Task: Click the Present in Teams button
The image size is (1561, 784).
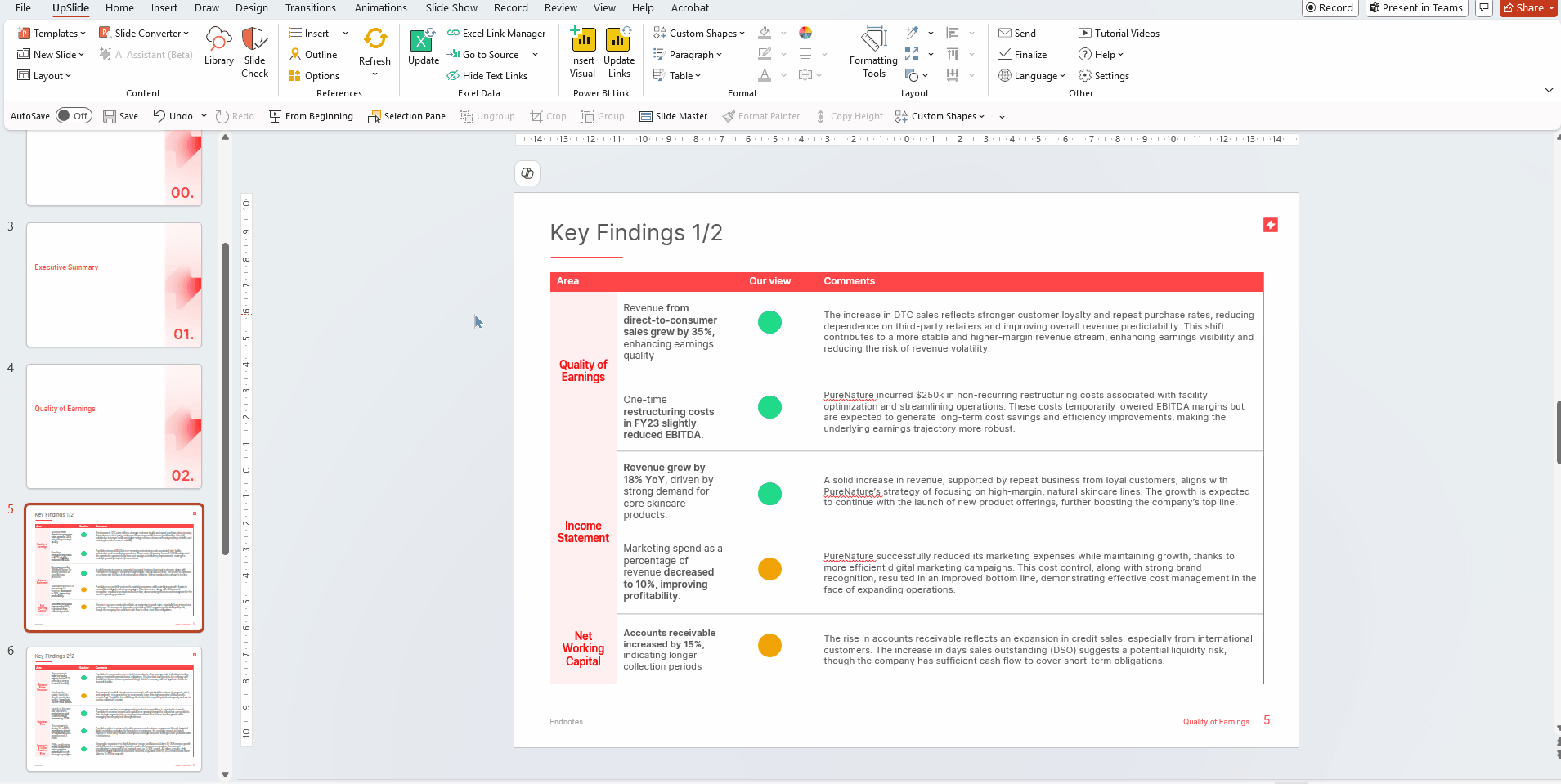Action: [1416, 8]
